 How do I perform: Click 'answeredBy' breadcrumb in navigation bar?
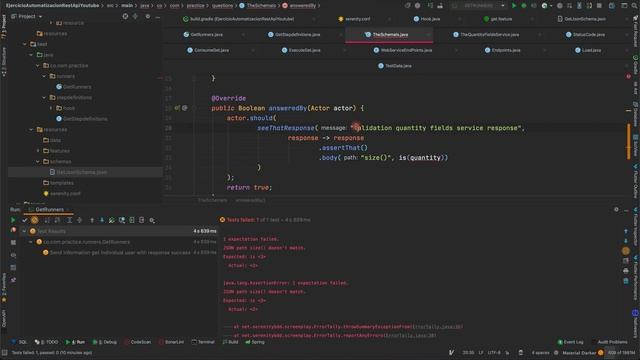302,6
